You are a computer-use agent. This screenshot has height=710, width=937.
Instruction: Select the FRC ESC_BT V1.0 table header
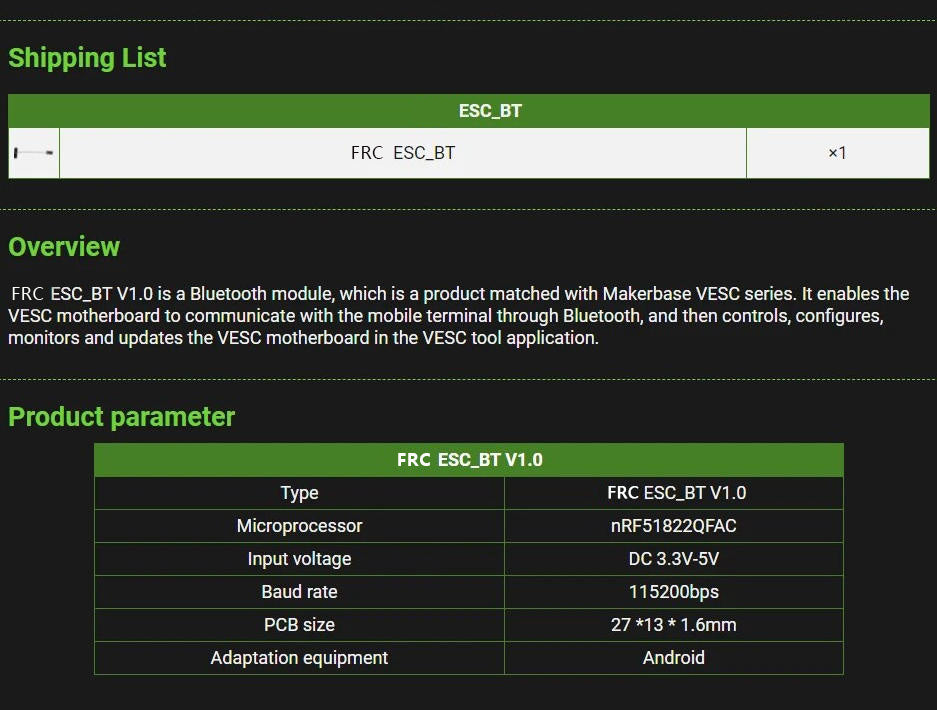tap(469, 460)
